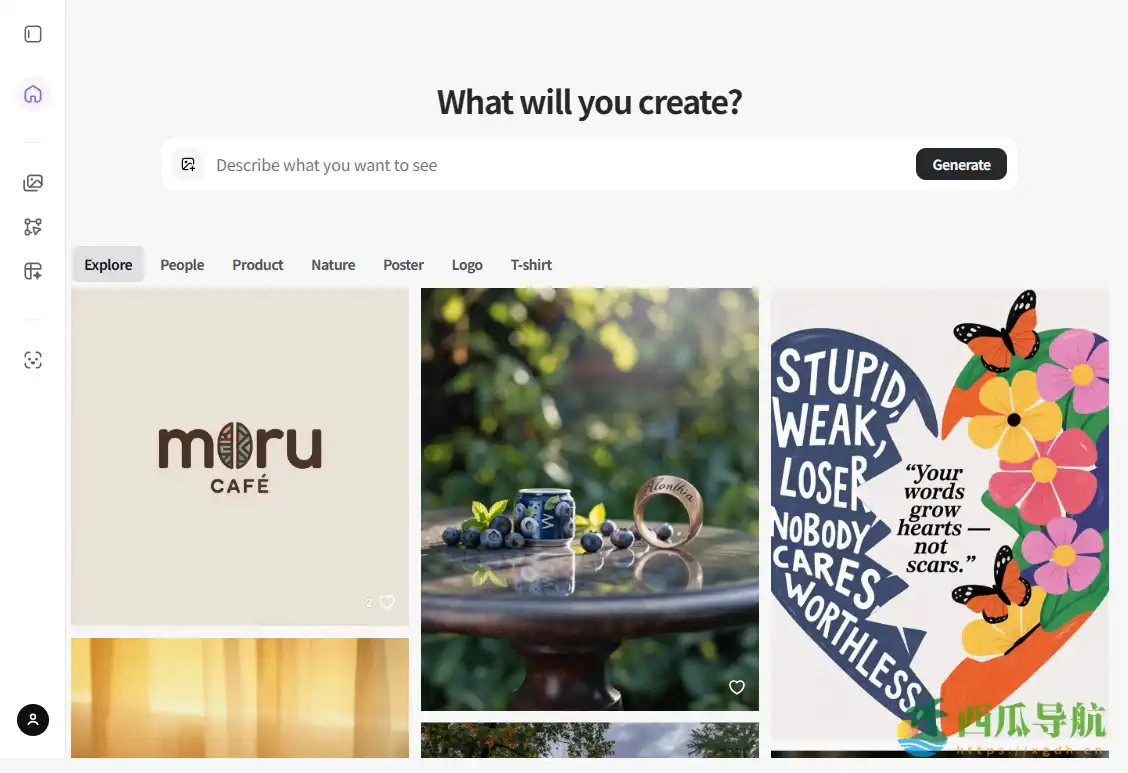This screenshot has width=1128, height=773.
Task: Open the Poster category tab
Action: tap(404, 265)
